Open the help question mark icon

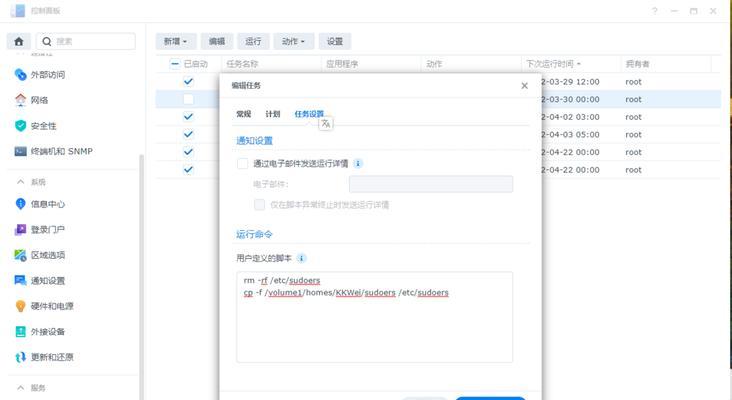[x=655, y=11]
